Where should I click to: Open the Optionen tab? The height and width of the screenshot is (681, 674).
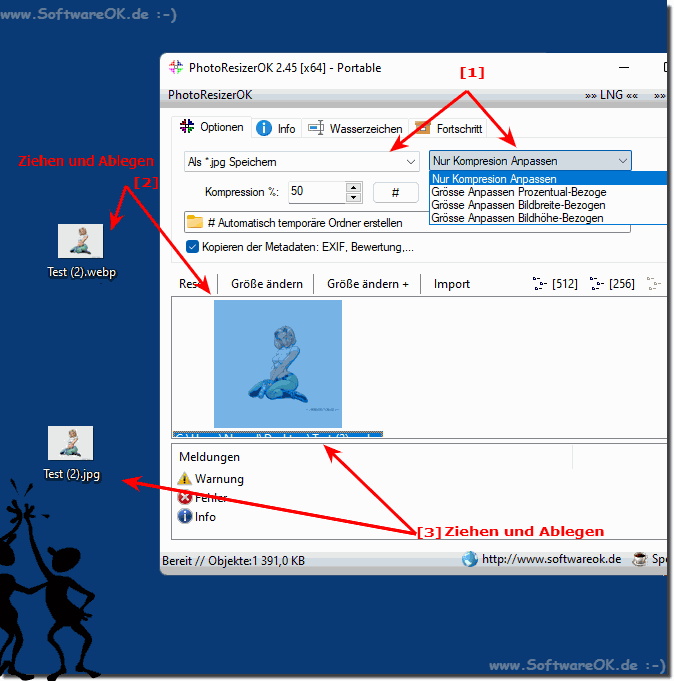(211, 127)
